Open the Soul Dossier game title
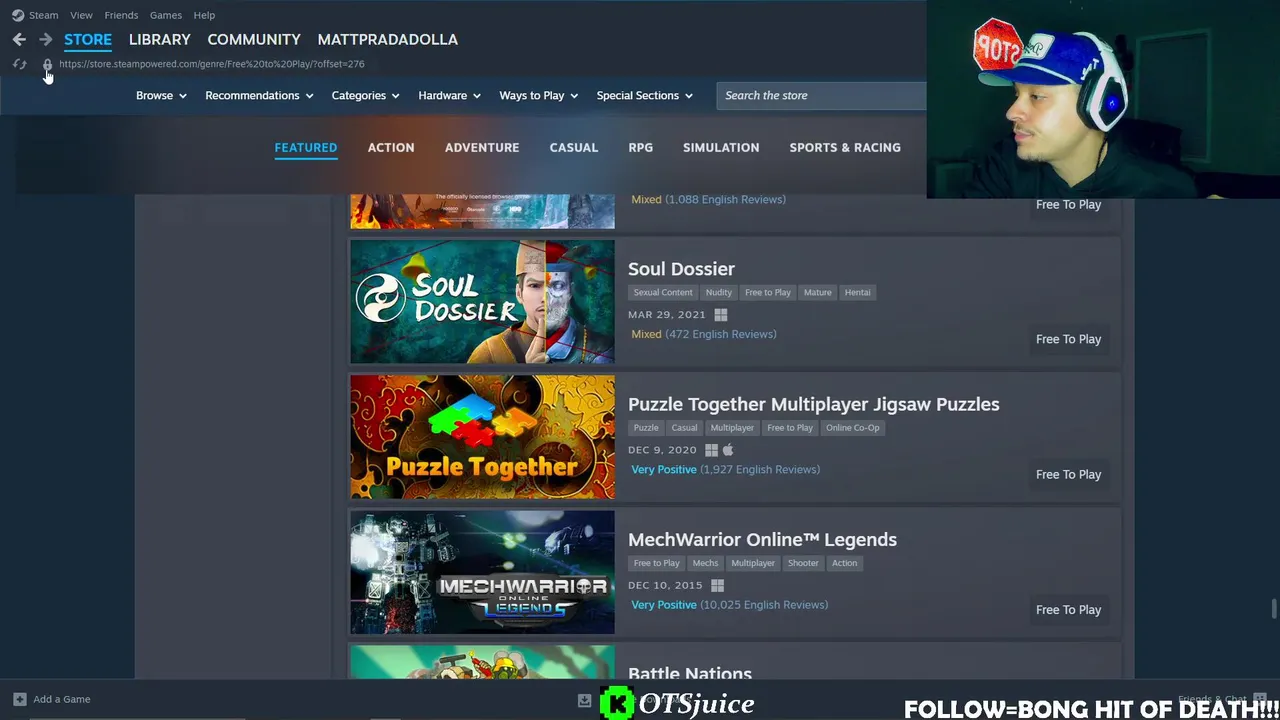1280x720 pixels. pyautogui.click(x=681, y=269)
